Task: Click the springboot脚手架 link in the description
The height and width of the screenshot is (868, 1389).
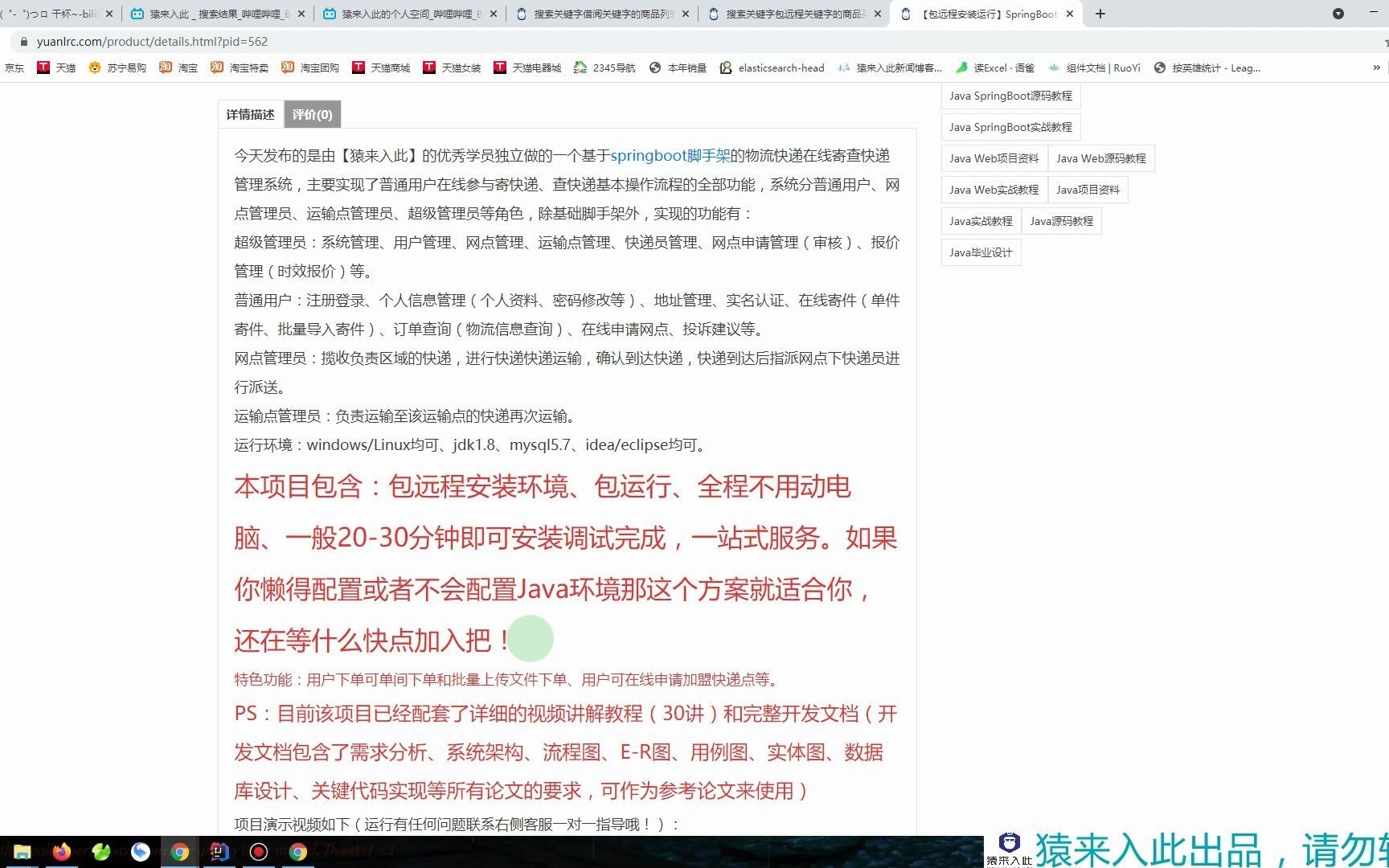Action: [x=671, y=155]
